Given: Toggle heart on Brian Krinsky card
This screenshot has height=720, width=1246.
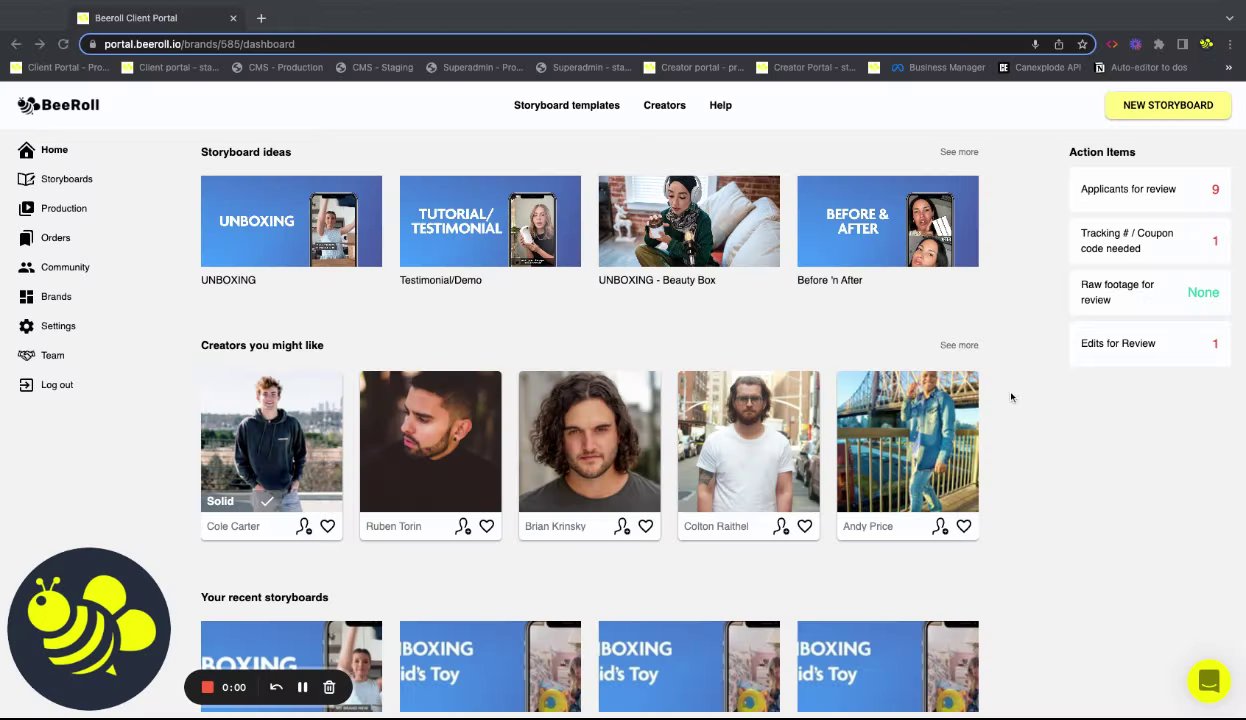Looking at the screenshot, I should tap(645, 526).
